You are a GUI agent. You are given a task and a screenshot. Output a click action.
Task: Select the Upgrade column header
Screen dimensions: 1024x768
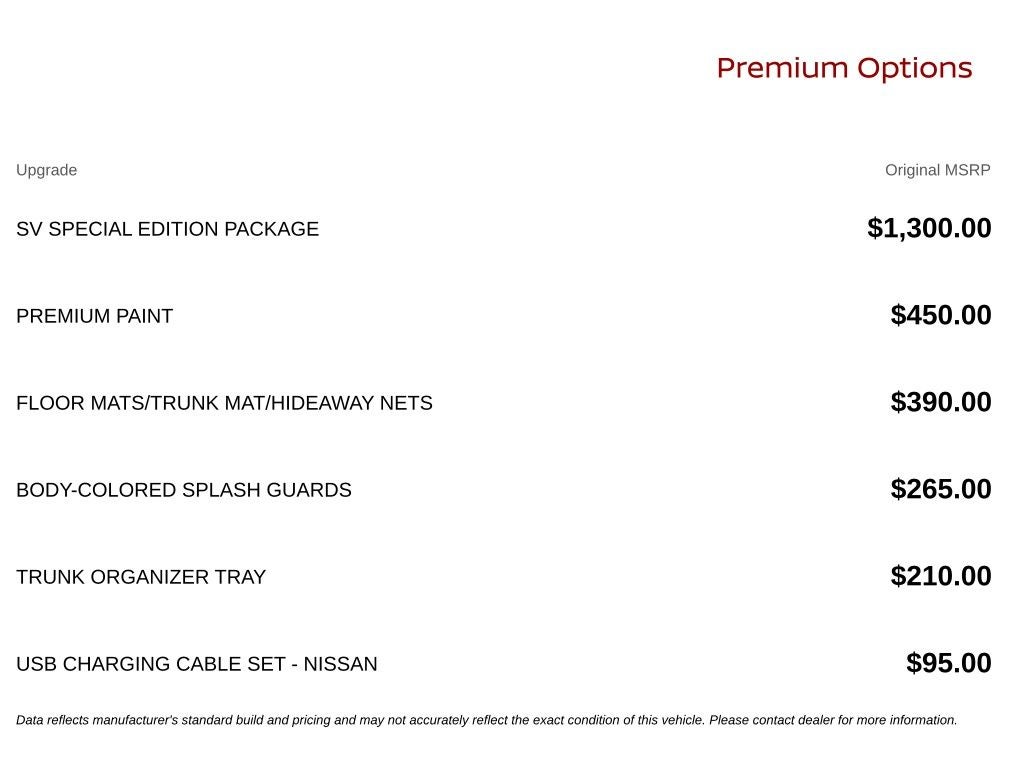[x=46, y=170]
